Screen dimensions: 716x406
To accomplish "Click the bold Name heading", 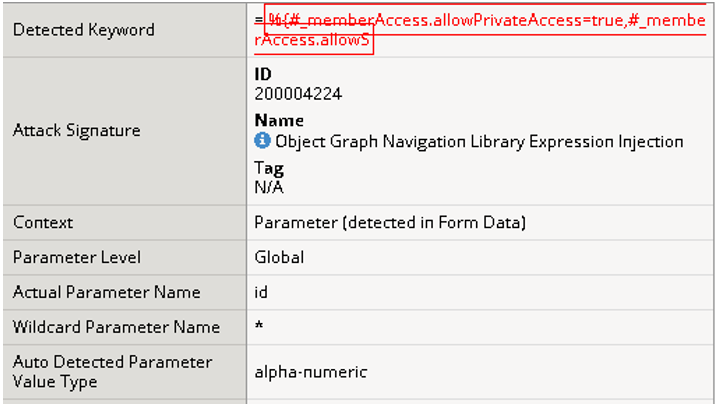I will (279, 120).
